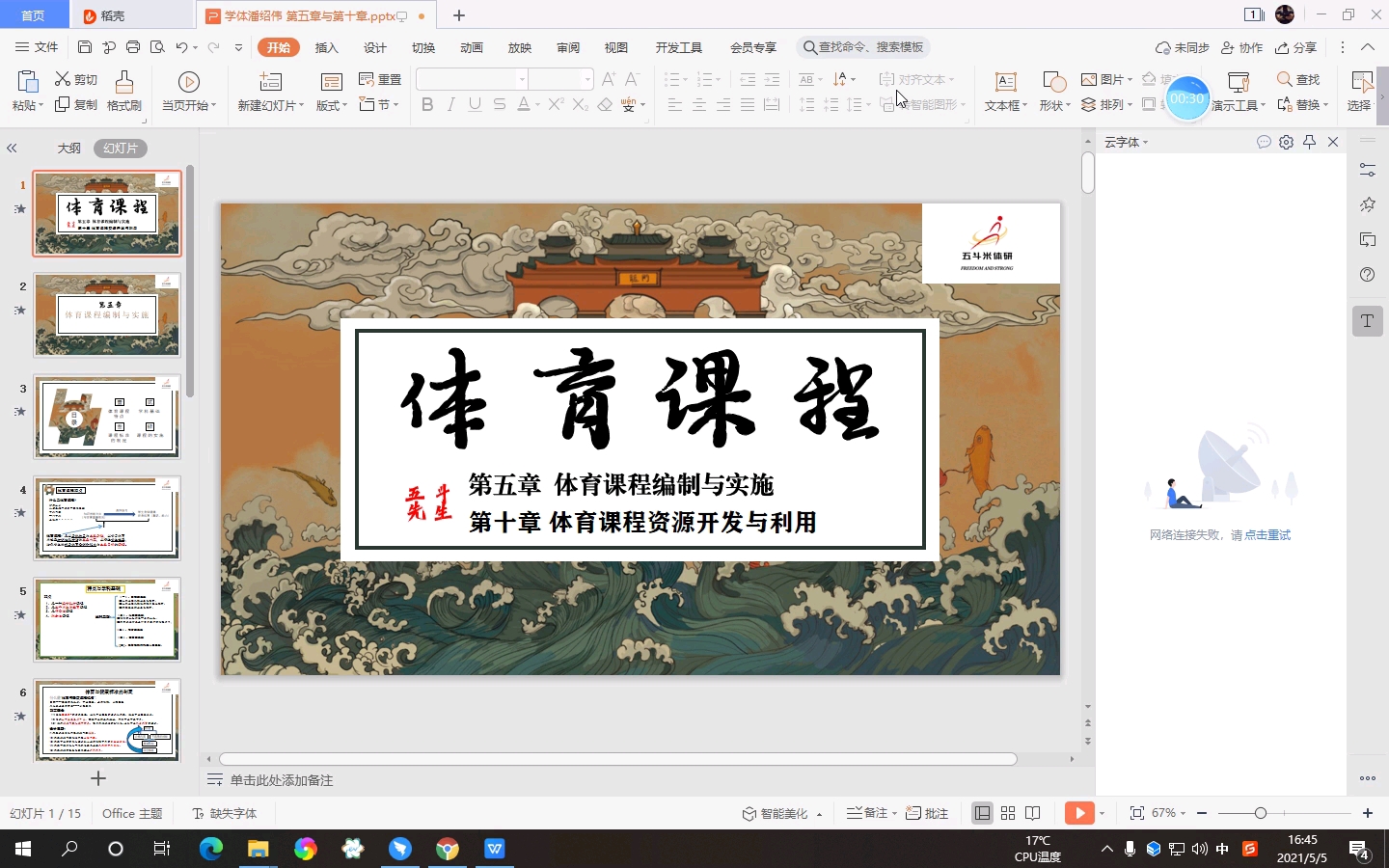Screen dimensions: 1389x868
Task: Toggle Strikethrough formatting
Action: [500, 104]
